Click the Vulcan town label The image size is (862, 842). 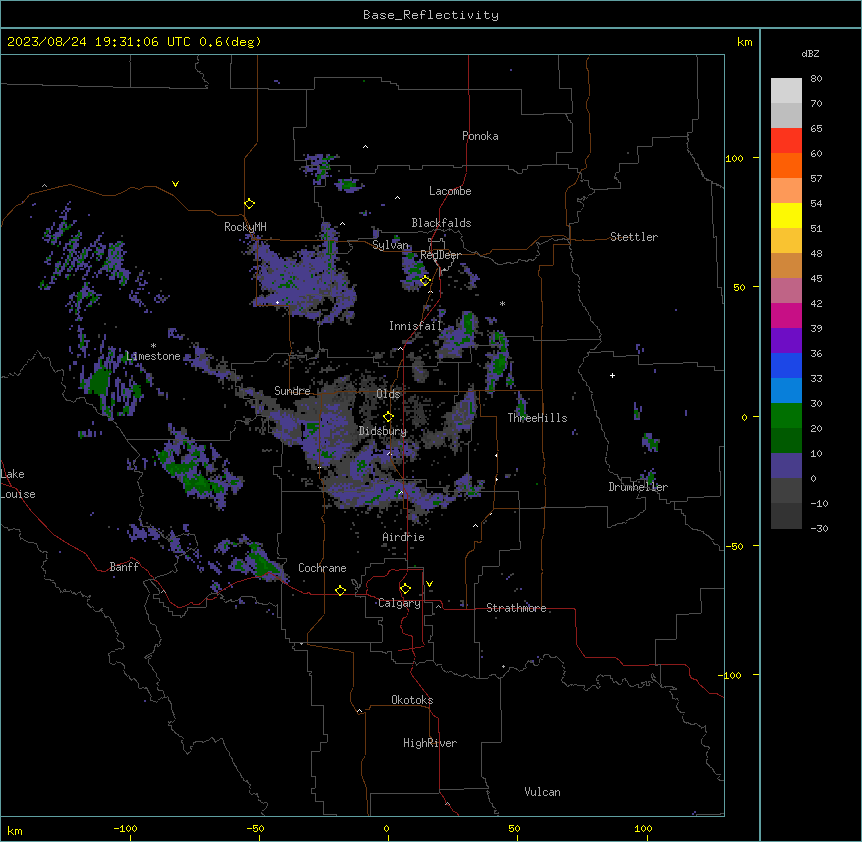(x=543, y=792)
